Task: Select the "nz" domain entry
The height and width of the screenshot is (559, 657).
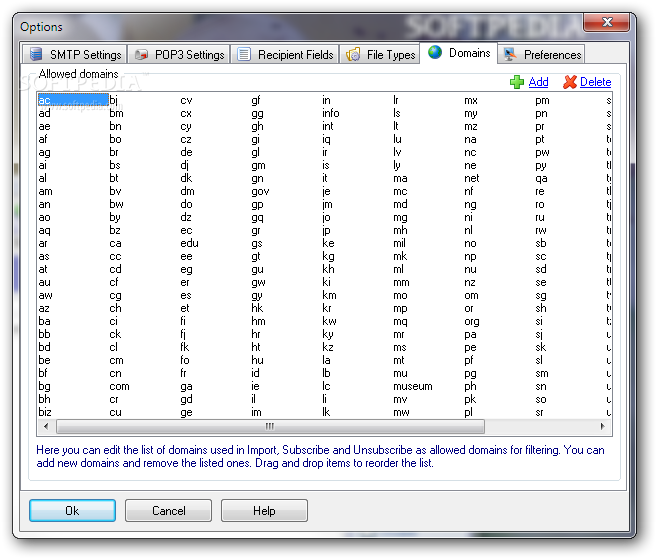Action: pyautogui.click(x=470, y=282)
